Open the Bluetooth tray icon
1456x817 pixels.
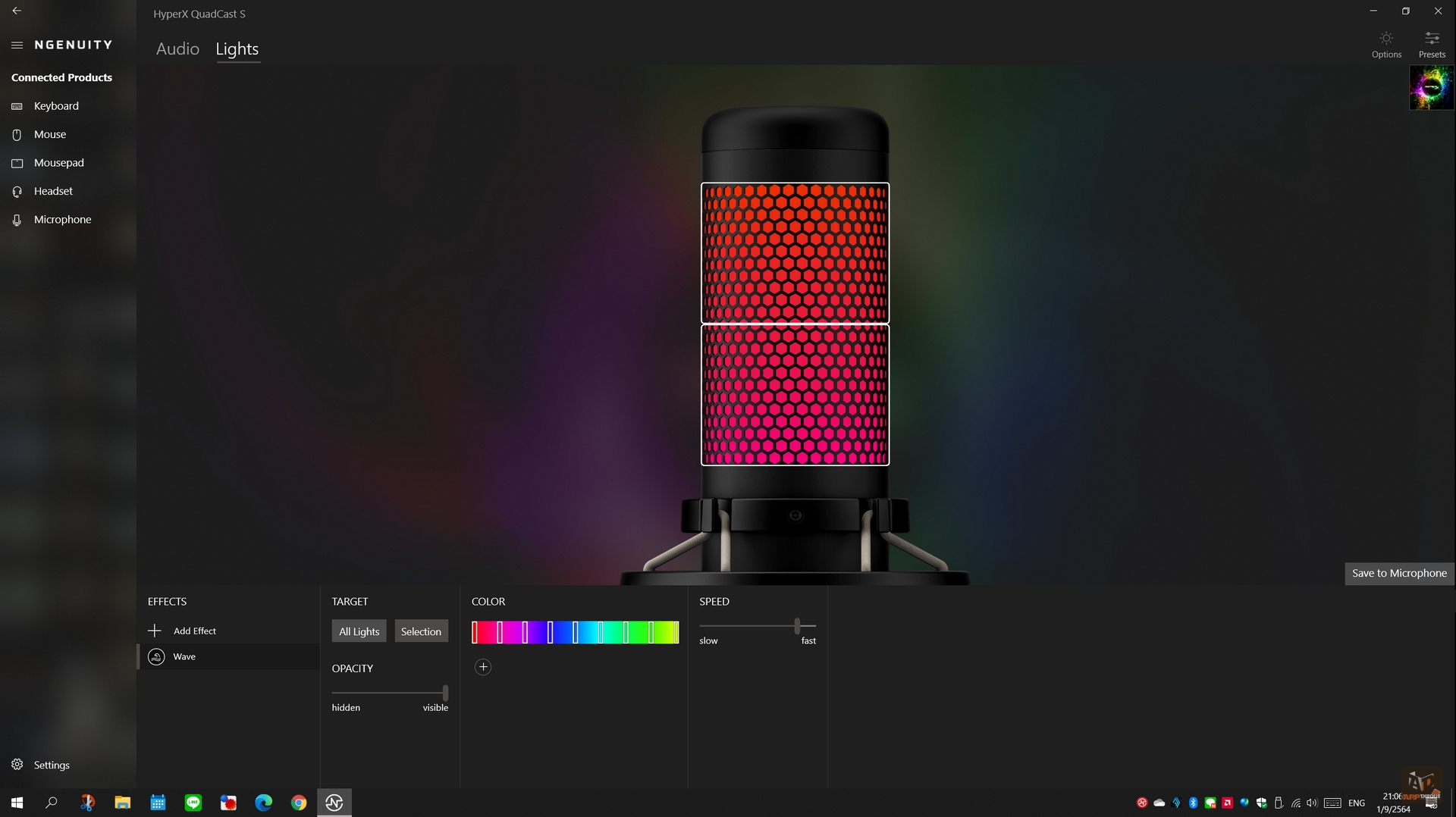pos(1193,803)
